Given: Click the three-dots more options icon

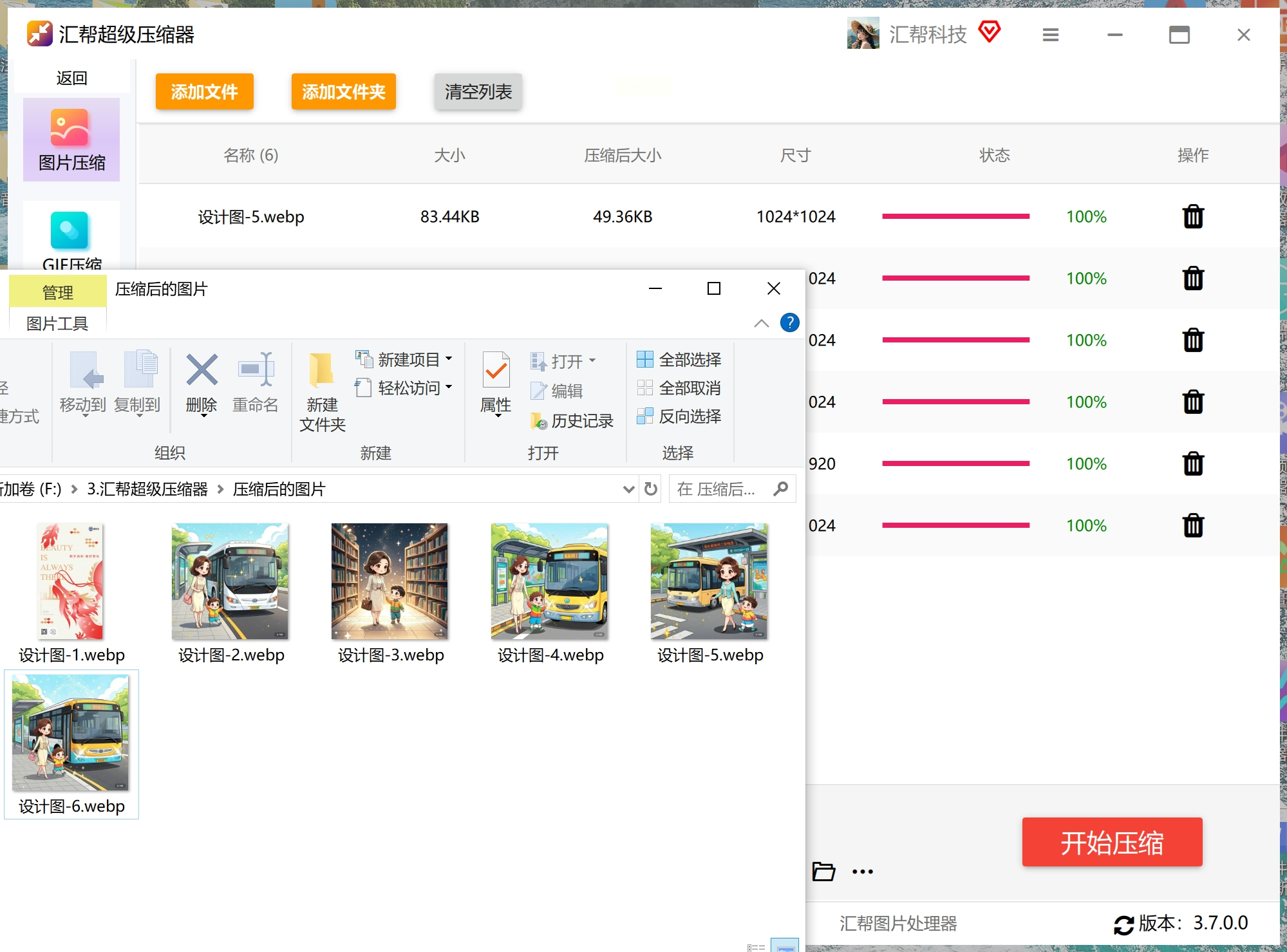Looking at the screenshot, I should click(x=862, y=872).
